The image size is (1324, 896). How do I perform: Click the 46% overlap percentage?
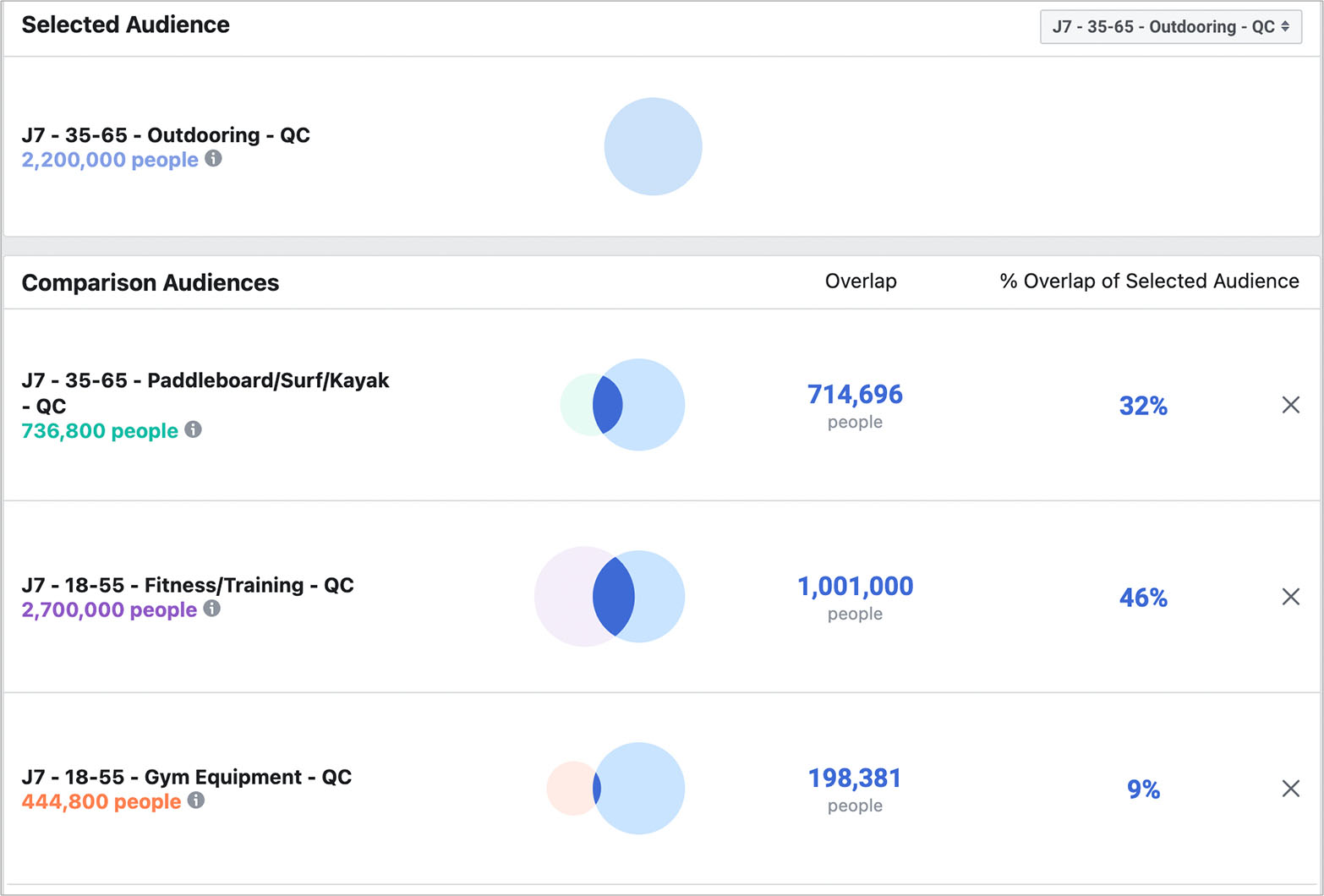click(x=1143, y=598)
